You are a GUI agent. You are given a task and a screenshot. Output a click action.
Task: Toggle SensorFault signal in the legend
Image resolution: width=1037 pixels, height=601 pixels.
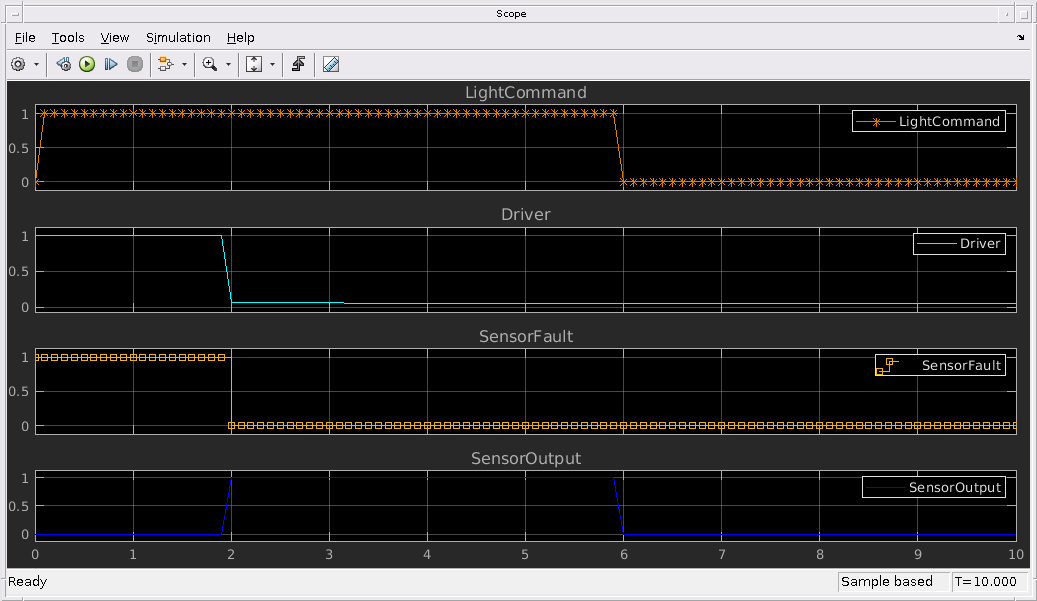click(960, 366)
